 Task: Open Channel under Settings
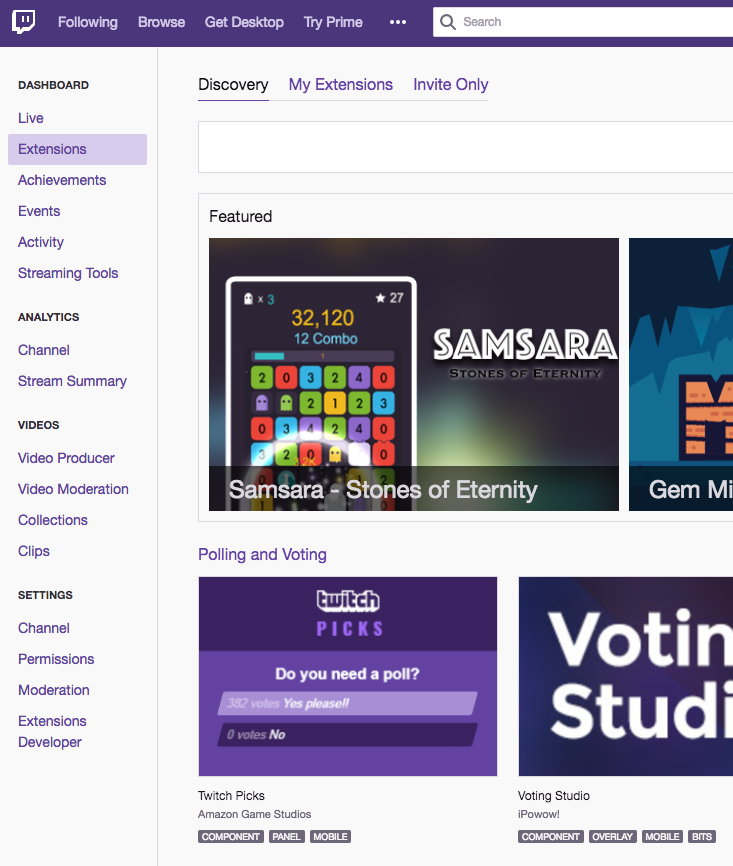coord(44,629)
